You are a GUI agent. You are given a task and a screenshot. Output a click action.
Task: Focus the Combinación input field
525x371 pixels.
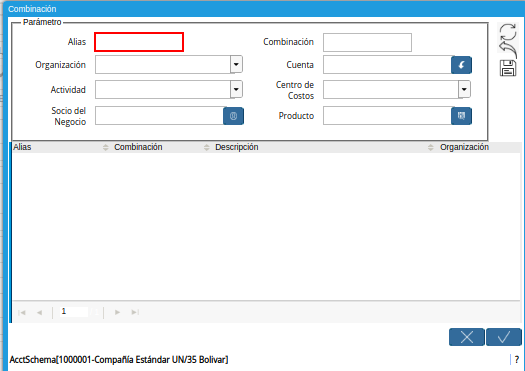[x=367, y=42]
